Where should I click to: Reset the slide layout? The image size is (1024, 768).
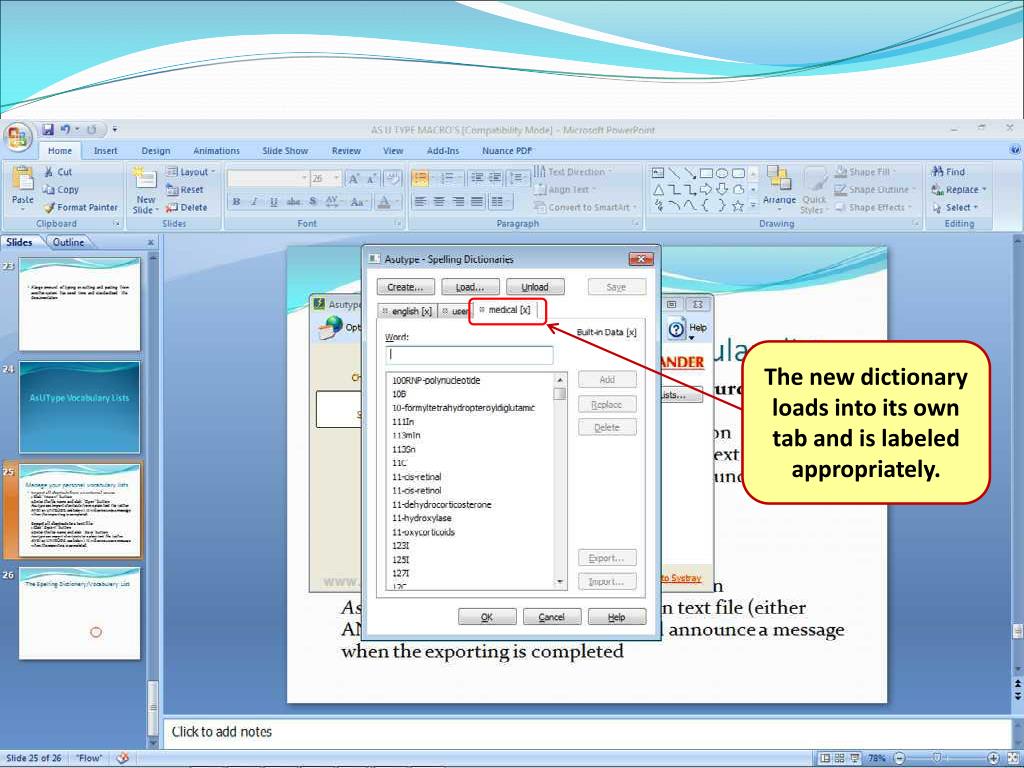coord(185,189)
